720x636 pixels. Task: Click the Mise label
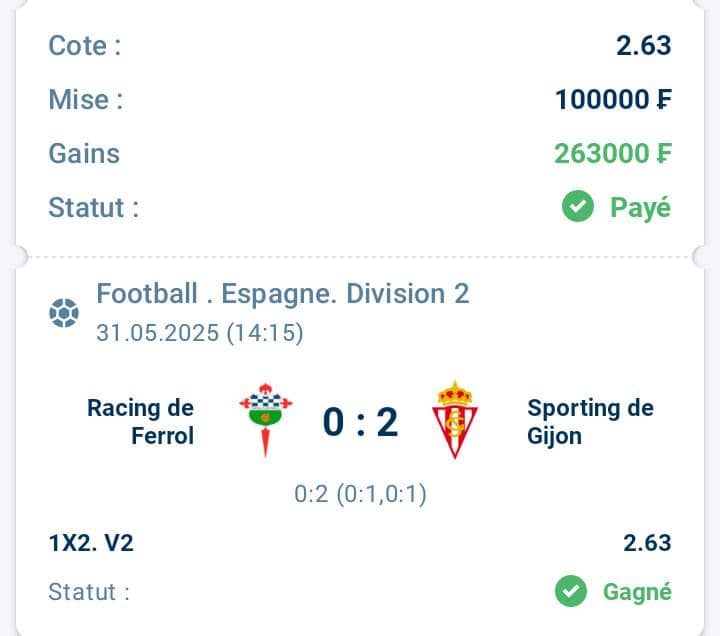coord(86,99)
